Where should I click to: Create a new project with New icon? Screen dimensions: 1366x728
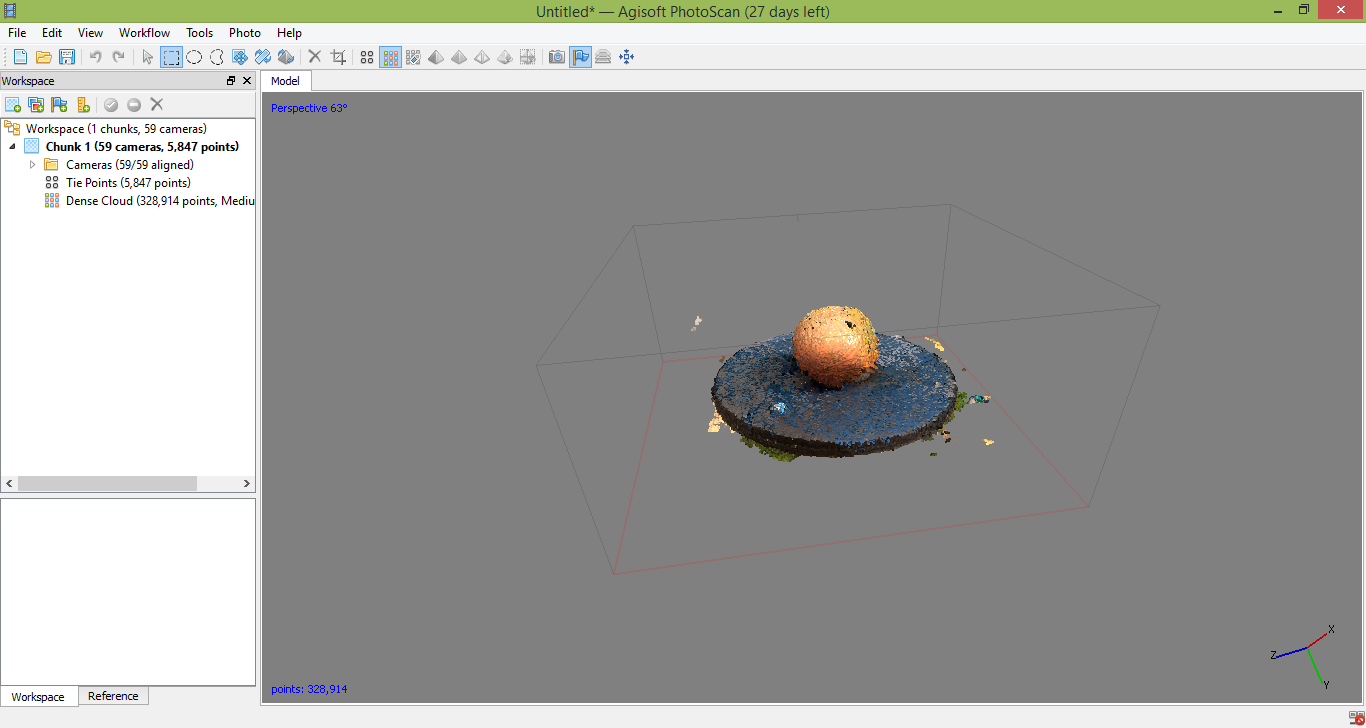tap(20, 57)
